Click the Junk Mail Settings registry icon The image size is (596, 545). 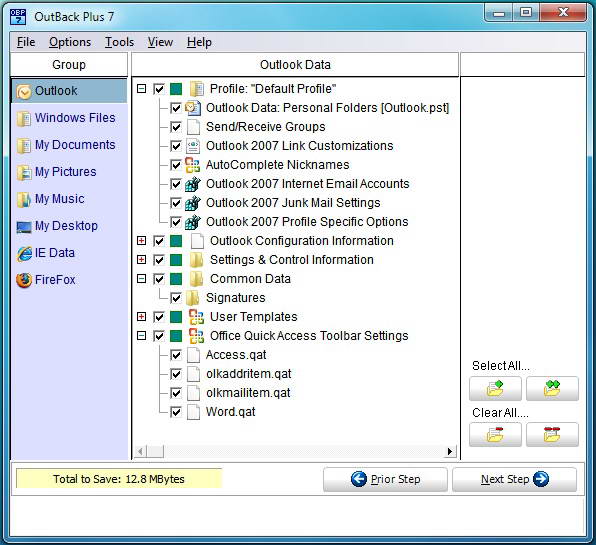pyautogui.click(x=193, y=203)
